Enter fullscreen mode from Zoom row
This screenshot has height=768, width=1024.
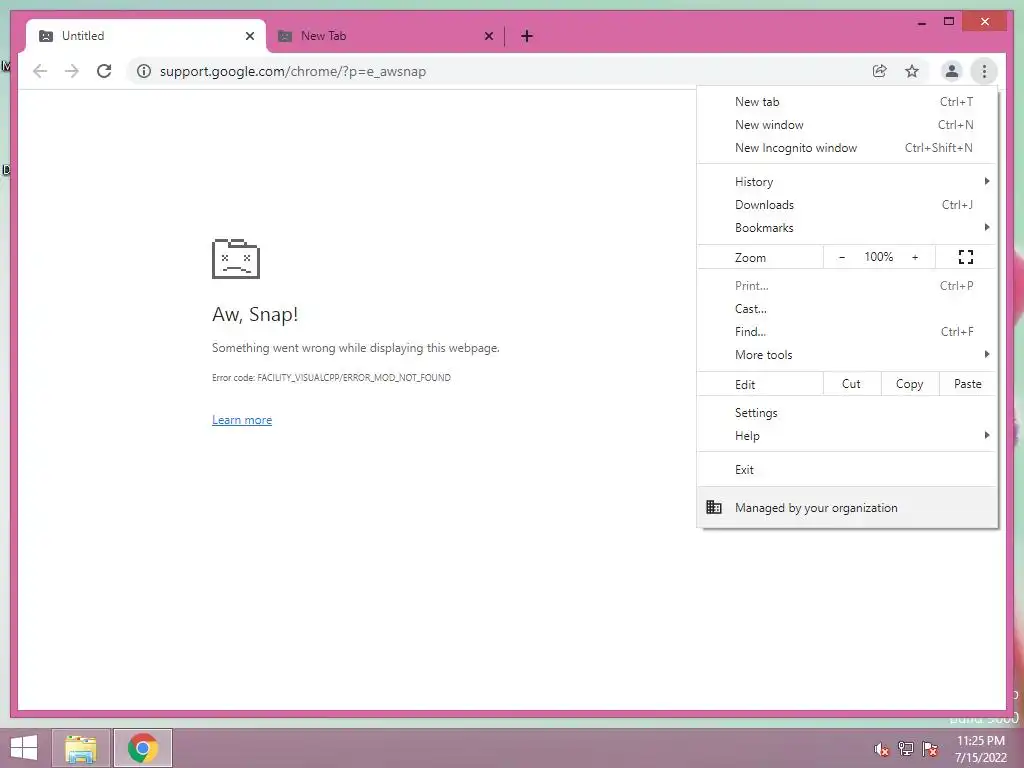(966, 257)
